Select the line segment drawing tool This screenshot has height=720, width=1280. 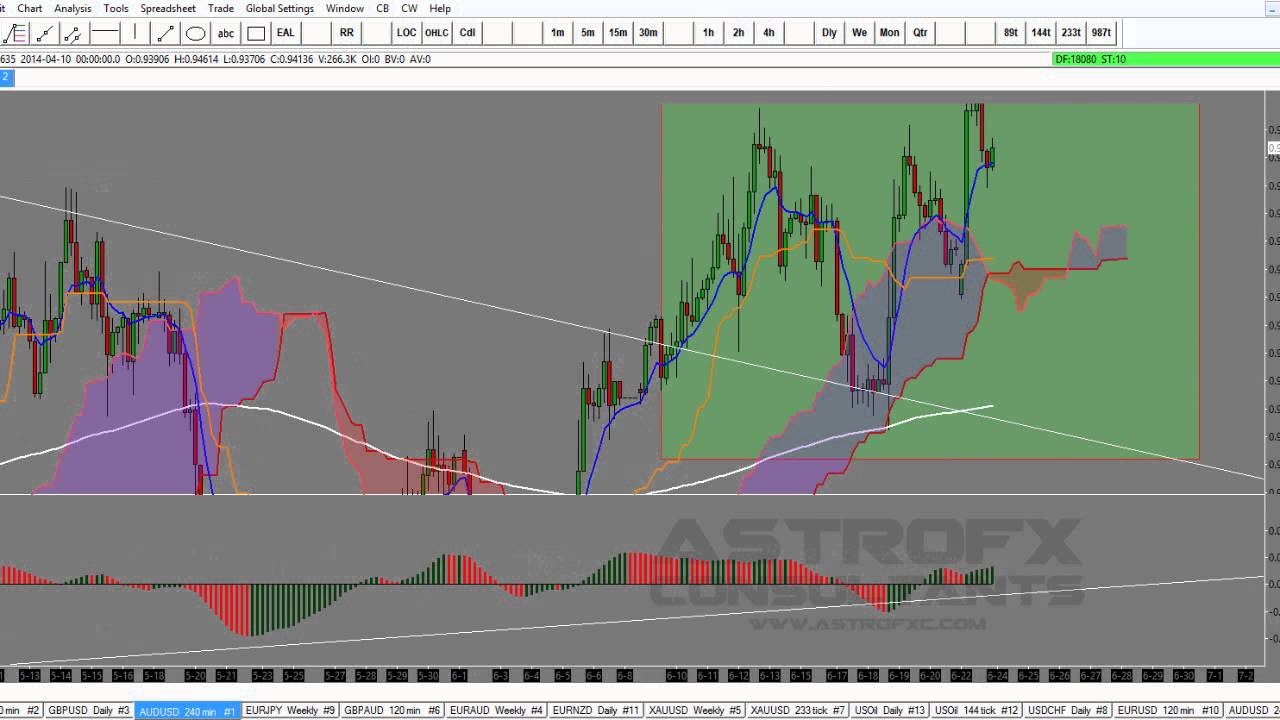pos(166,33)
